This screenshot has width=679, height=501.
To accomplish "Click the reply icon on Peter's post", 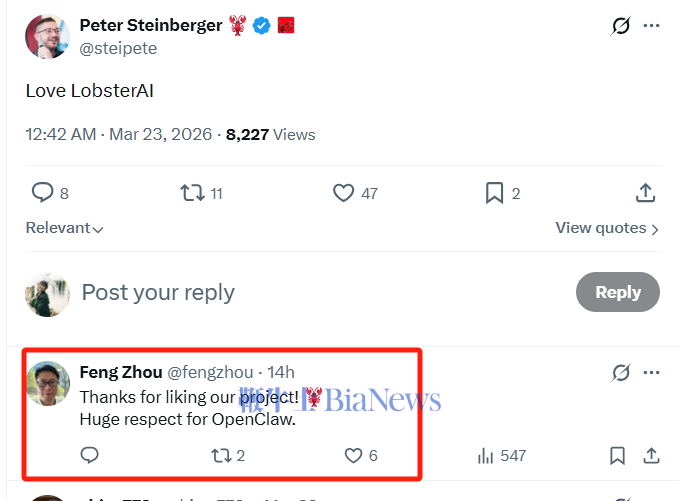I will pyautogui.click(x=43, y=193).
